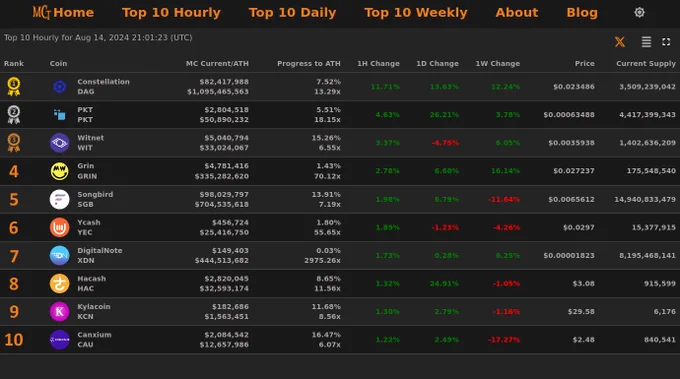
Task: Click the Ycash coin logo
Action: pos(59,227)
